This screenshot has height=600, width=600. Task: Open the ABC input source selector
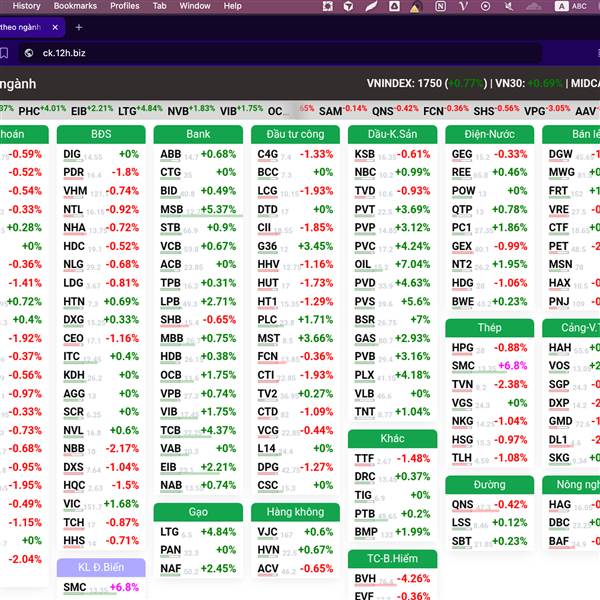click(x=571, y=6)
